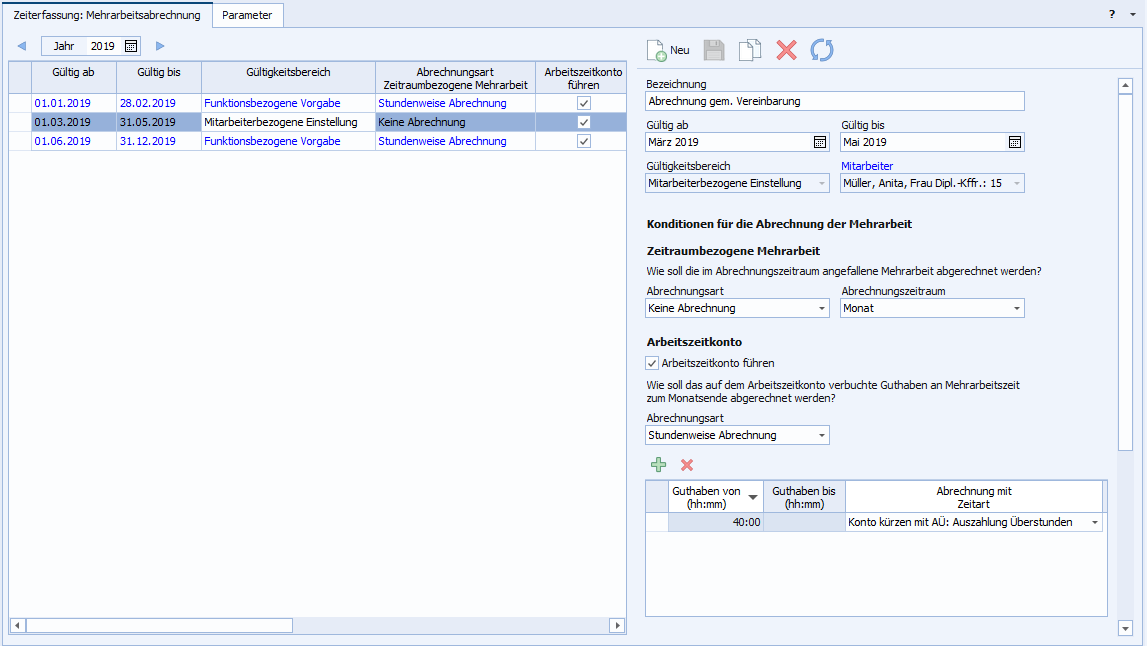The image size is (1147, 646).
Task: Add a Guthaben row with green plus
Action: click(x=658, y=465)
